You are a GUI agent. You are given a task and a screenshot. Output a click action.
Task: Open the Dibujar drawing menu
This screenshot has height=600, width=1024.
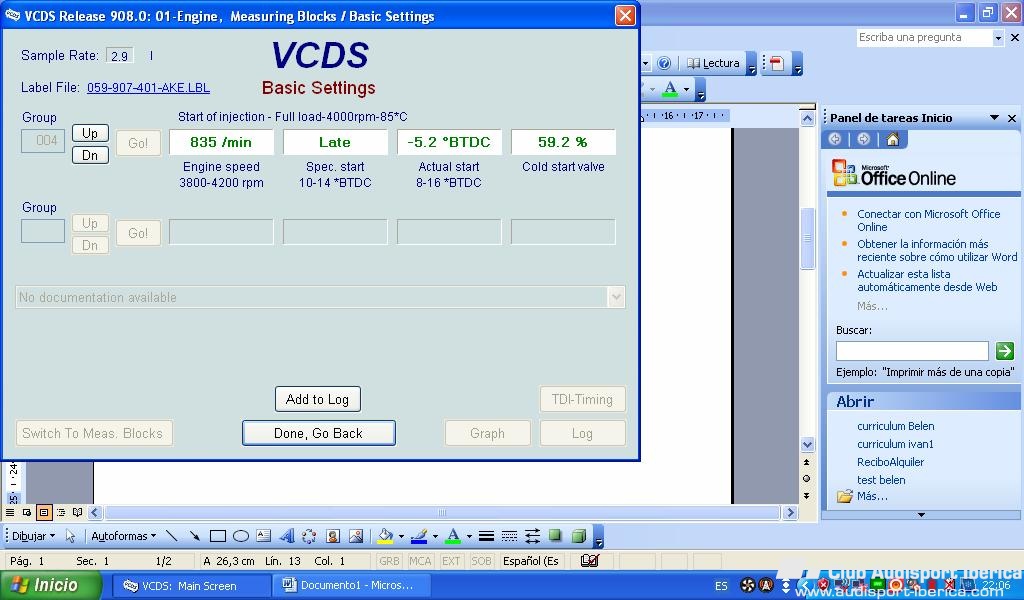[x=32, y=536]
